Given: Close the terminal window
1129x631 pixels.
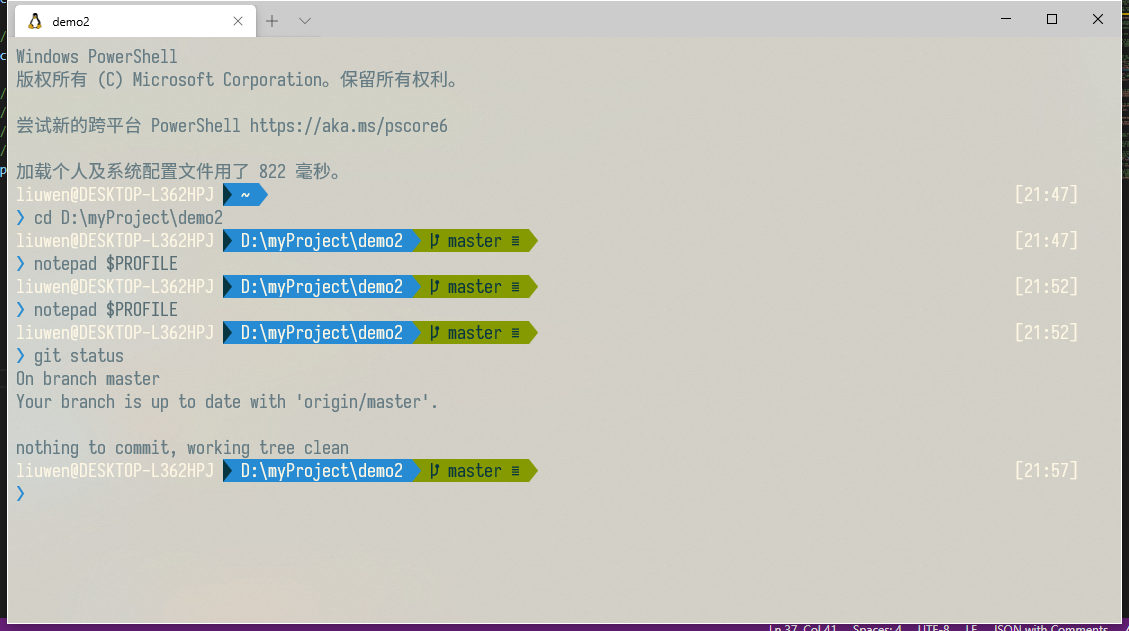Looking at the screenshot, I should [1097, 19].
